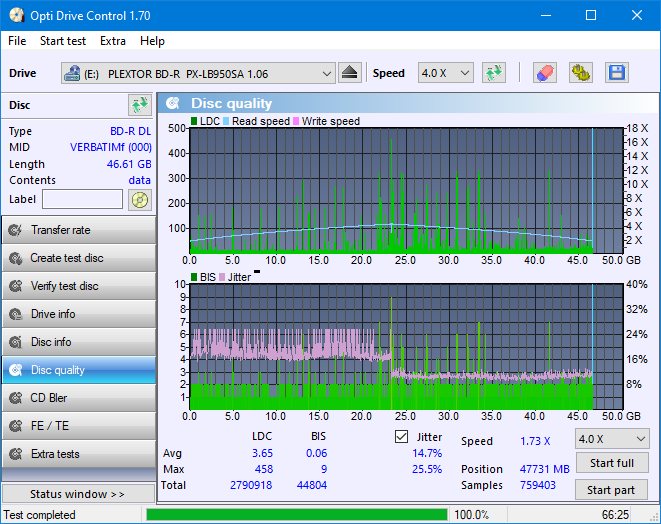Open Extra tests page
661x524 pixels.
pos(79,454)
